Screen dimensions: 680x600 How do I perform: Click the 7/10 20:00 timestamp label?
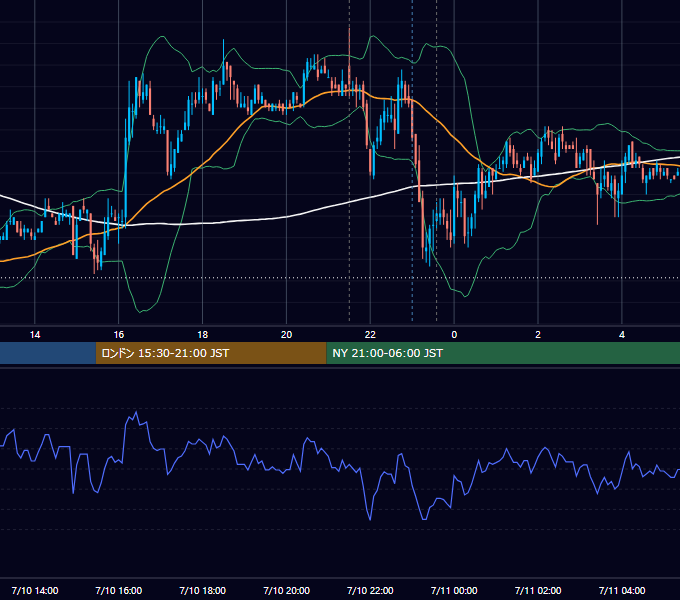(x=286, y=590)
